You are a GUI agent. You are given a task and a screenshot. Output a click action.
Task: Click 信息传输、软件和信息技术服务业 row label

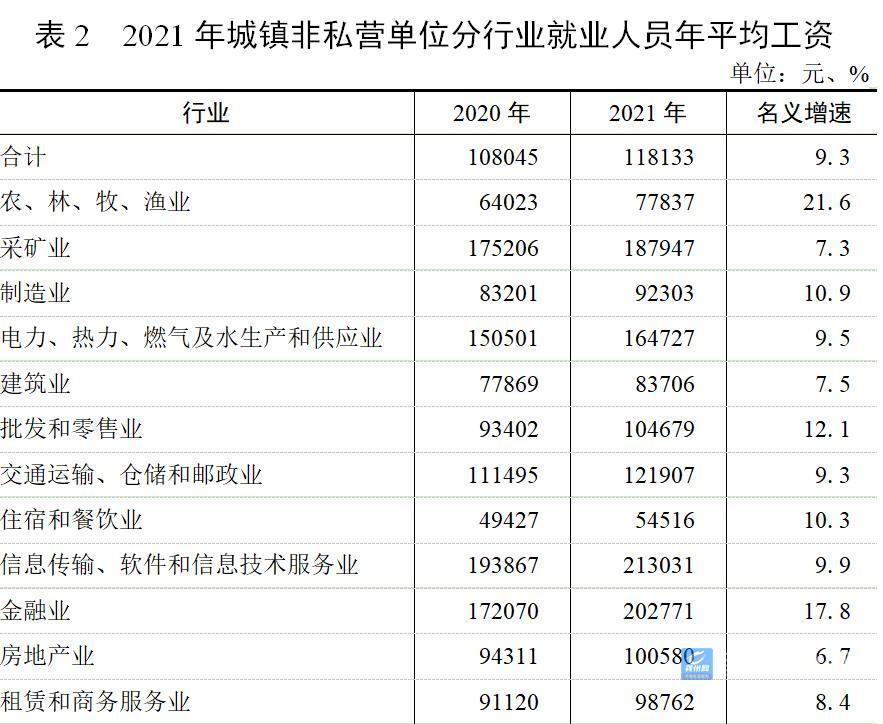(x=180, y=566)
